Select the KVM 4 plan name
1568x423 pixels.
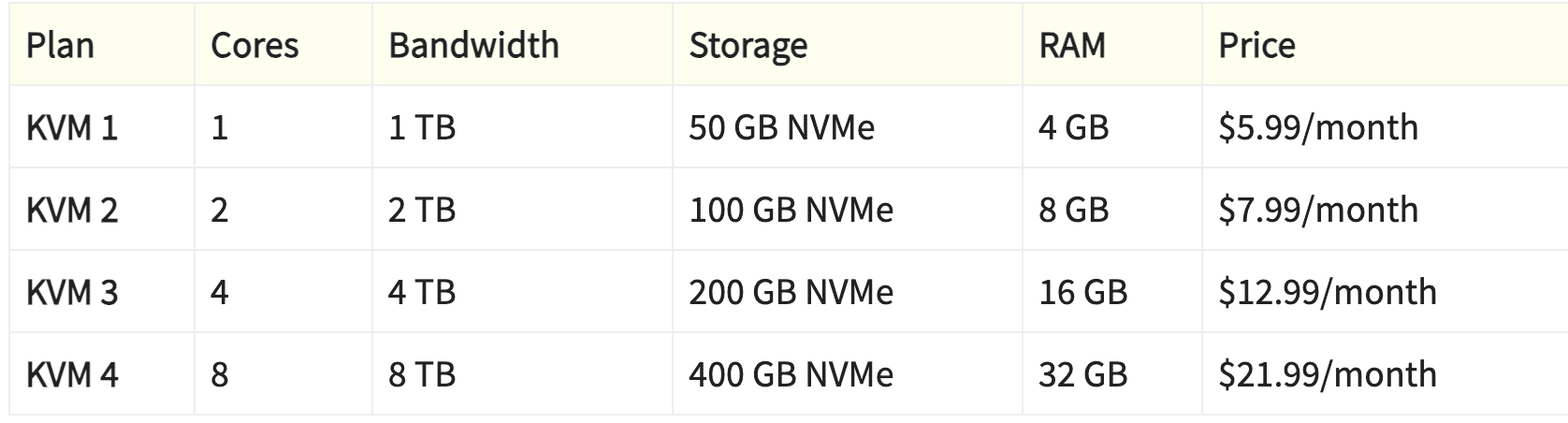[x=72, y=374]
